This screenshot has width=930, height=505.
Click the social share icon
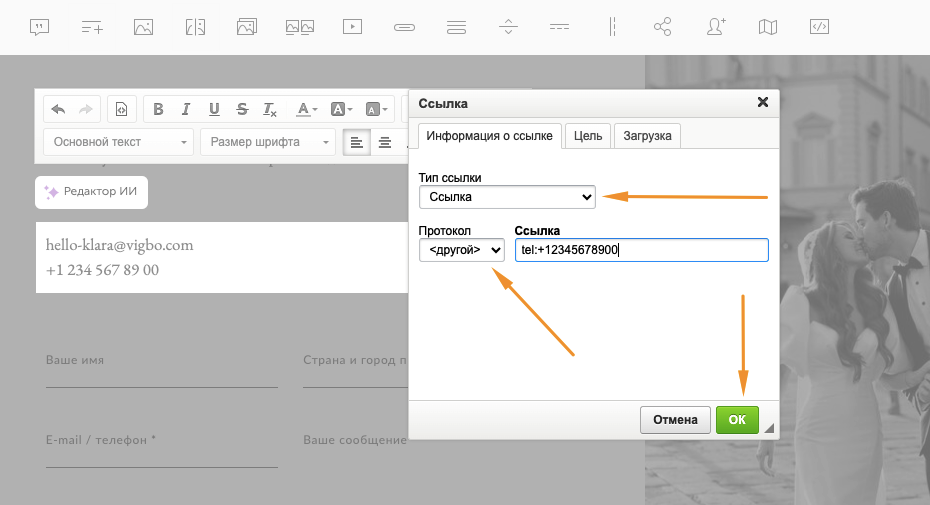click(x=662, y=27)
